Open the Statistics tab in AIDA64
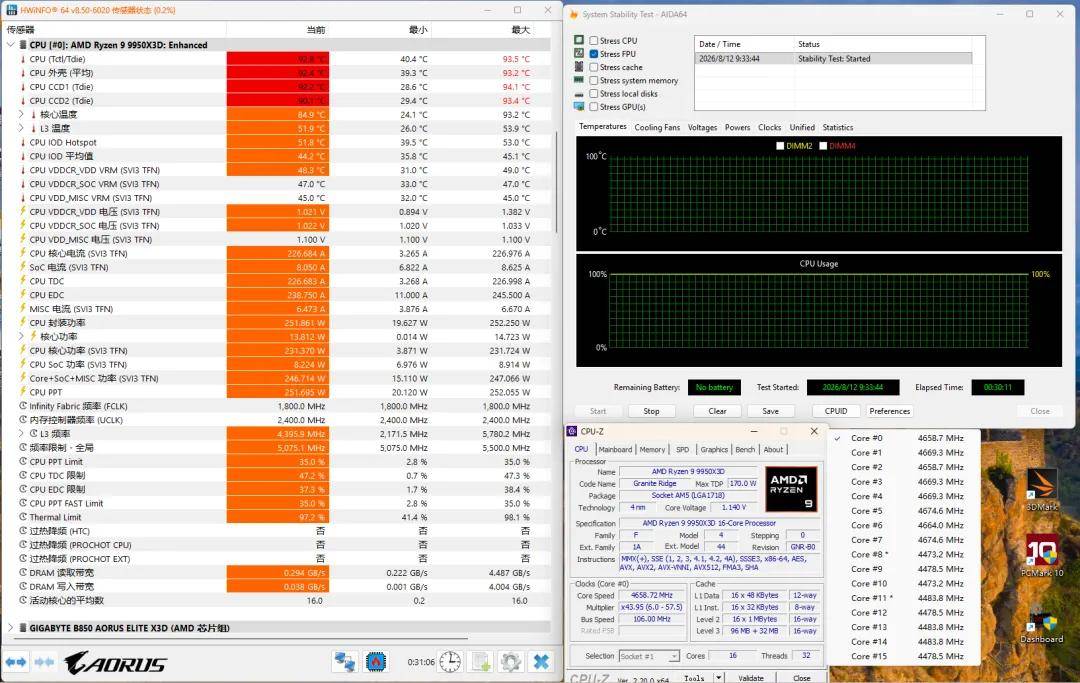Viewport: 1080px width, 683px height. tap(838, 127)
